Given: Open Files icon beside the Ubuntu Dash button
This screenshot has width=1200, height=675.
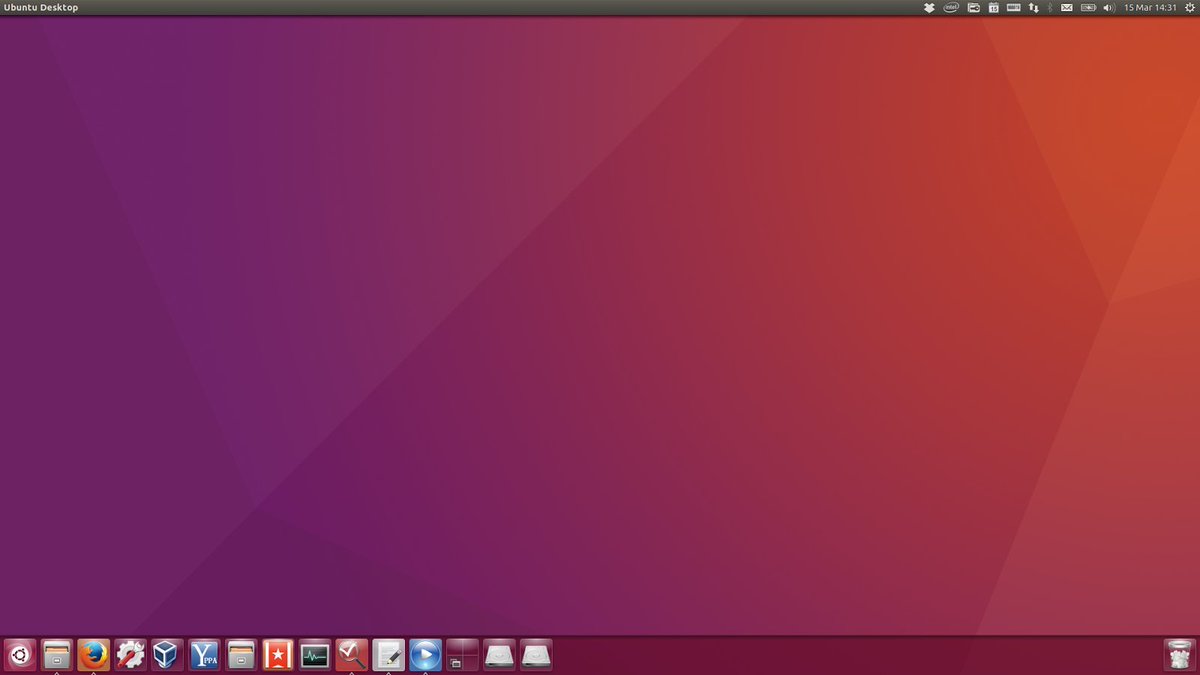Looking at the screenshot, I should click(x=57, y=655).
